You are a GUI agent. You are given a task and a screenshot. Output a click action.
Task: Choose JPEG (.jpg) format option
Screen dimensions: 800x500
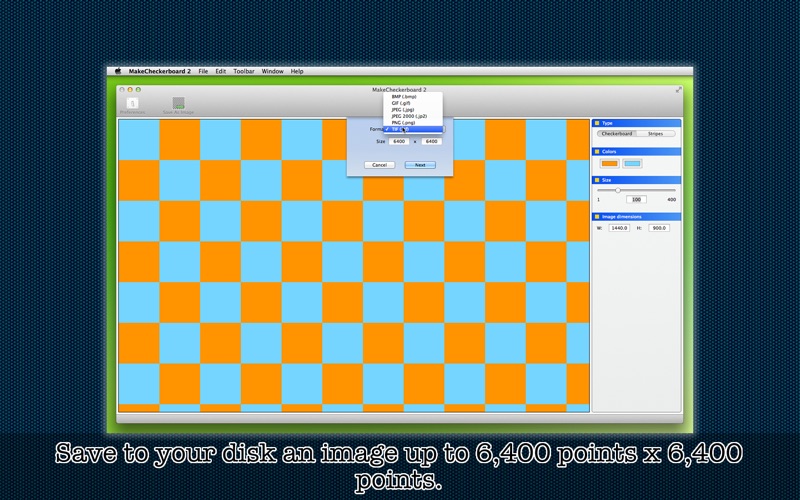tap(413, 110)
